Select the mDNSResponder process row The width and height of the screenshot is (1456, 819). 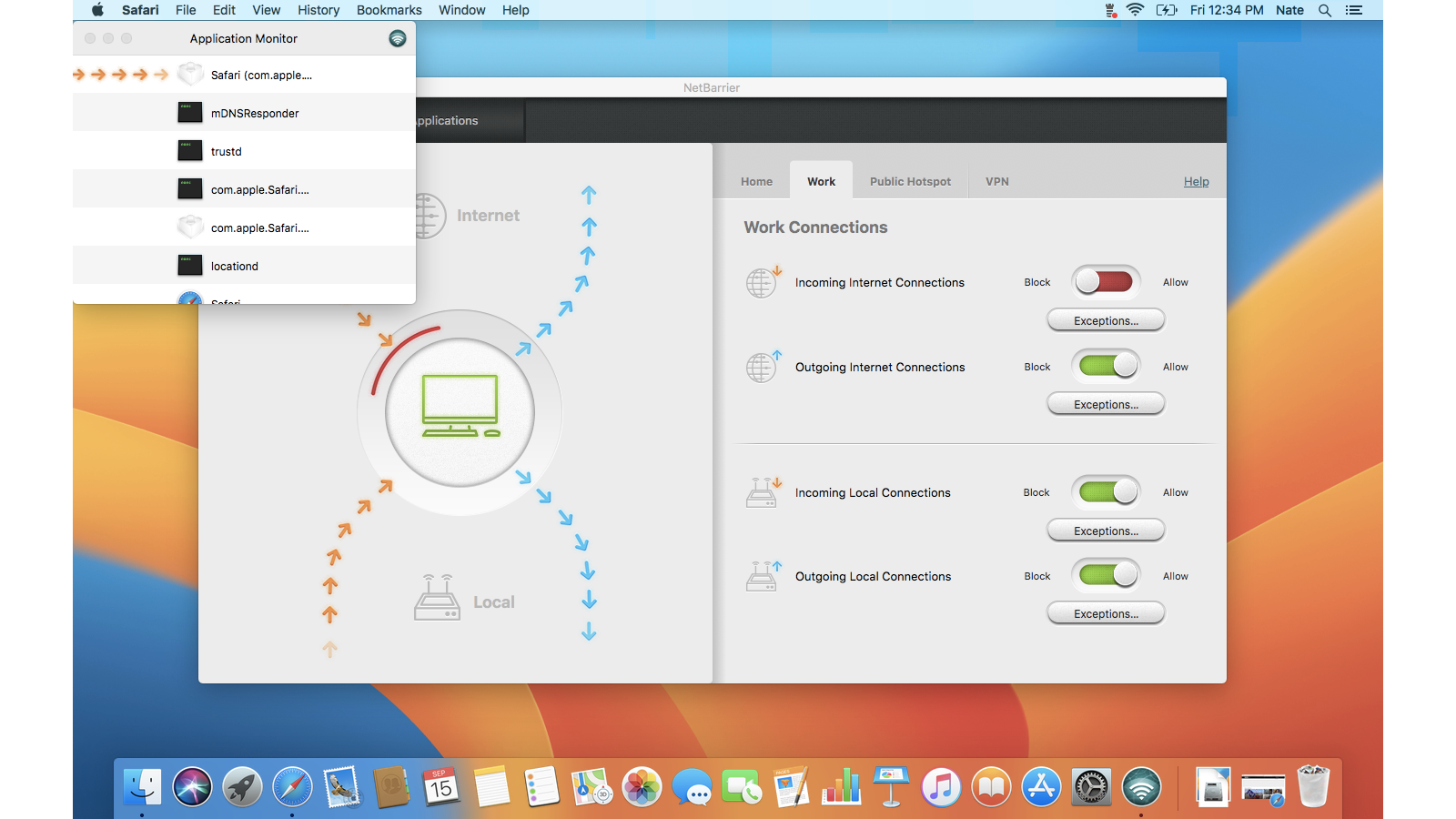[244, 113]
